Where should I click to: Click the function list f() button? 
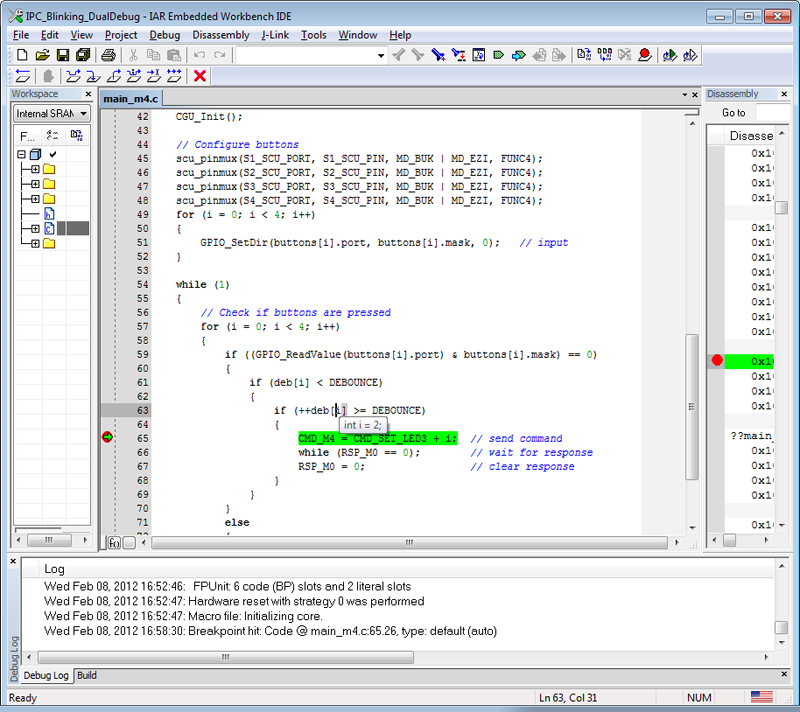coord(114,543)
